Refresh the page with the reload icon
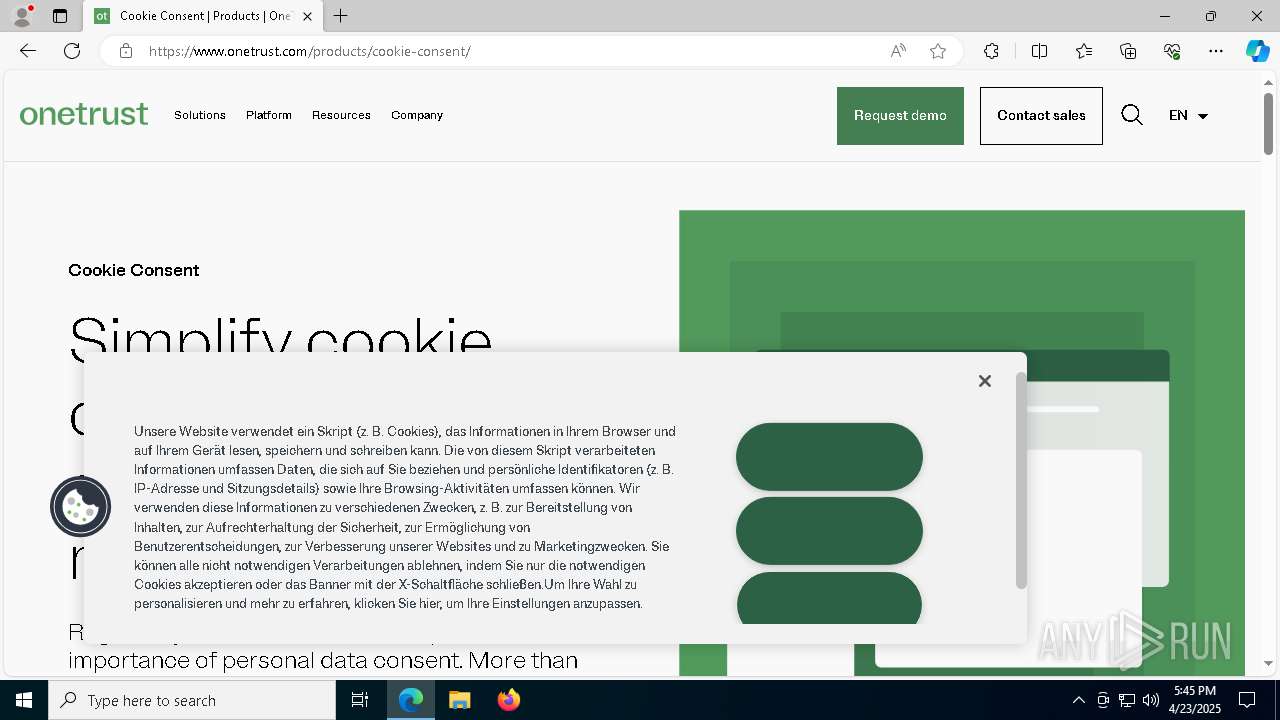Viewport: 1280px width, 720px height. [x=72, y=51]
